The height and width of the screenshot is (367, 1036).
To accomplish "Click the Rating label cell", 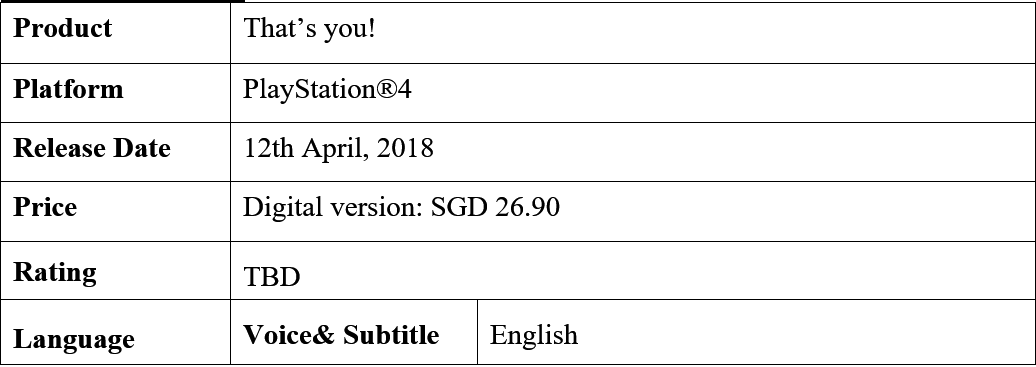I will tap(115, 270).
